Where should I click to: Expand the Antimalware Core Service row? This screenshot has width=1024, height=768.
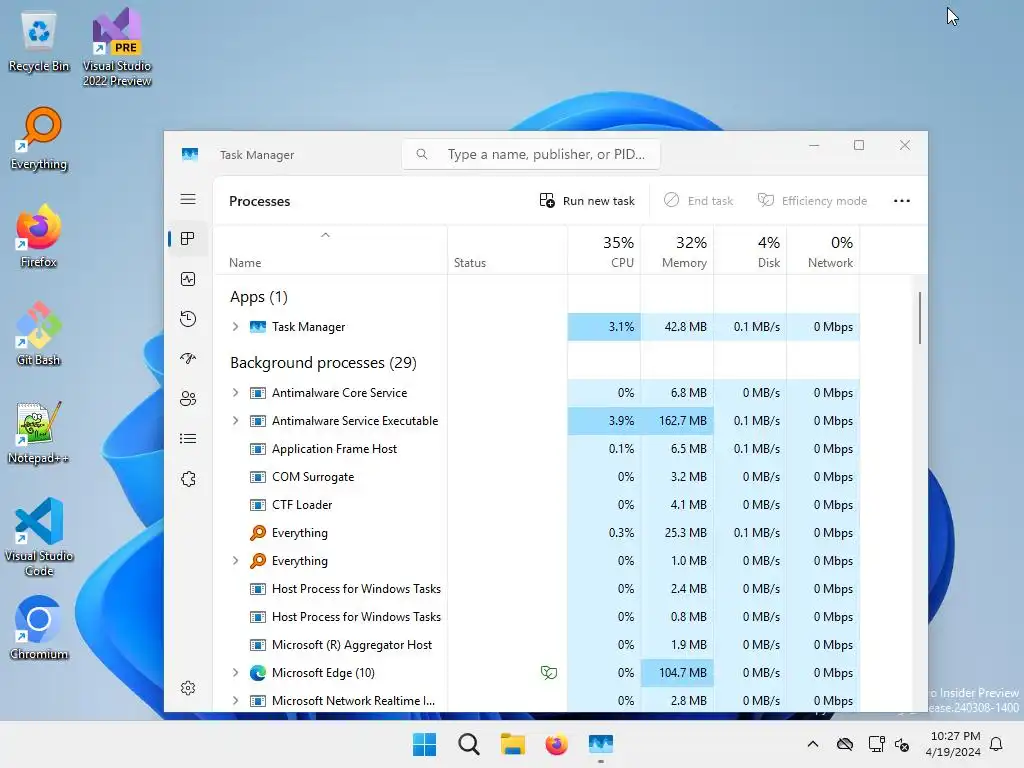pos(235,392)
